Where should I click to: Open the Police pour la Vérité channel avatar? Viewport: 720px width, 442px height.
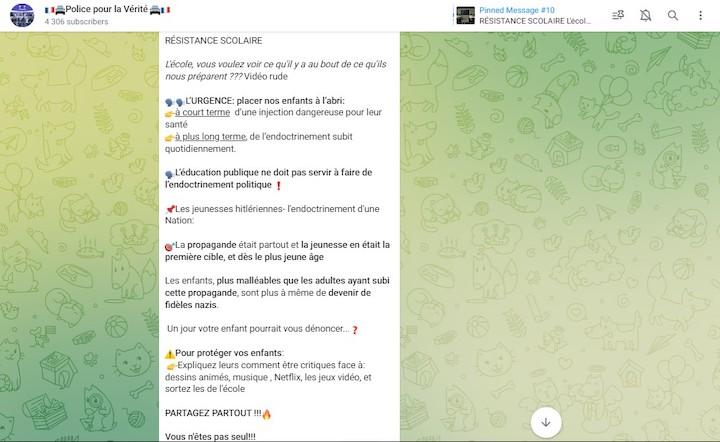click(x=22, y=15)
